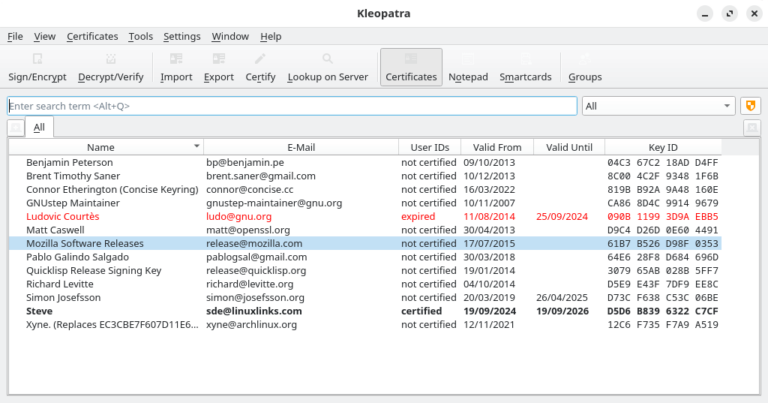The width and height of the screenshot is (768, 403).
Task: Click the gnustep-maintainer@gnu.org email cell
Action: tap(274, 203)
